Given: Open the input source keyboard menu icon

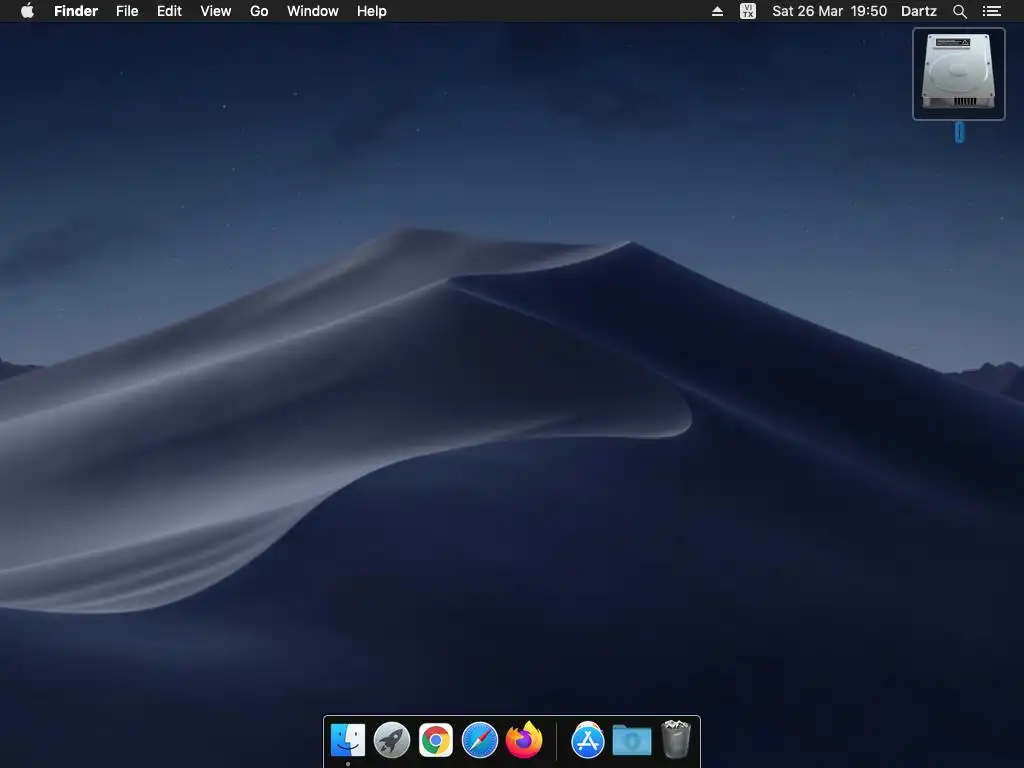Looking at the screenshot, I should tap(748, 11).
